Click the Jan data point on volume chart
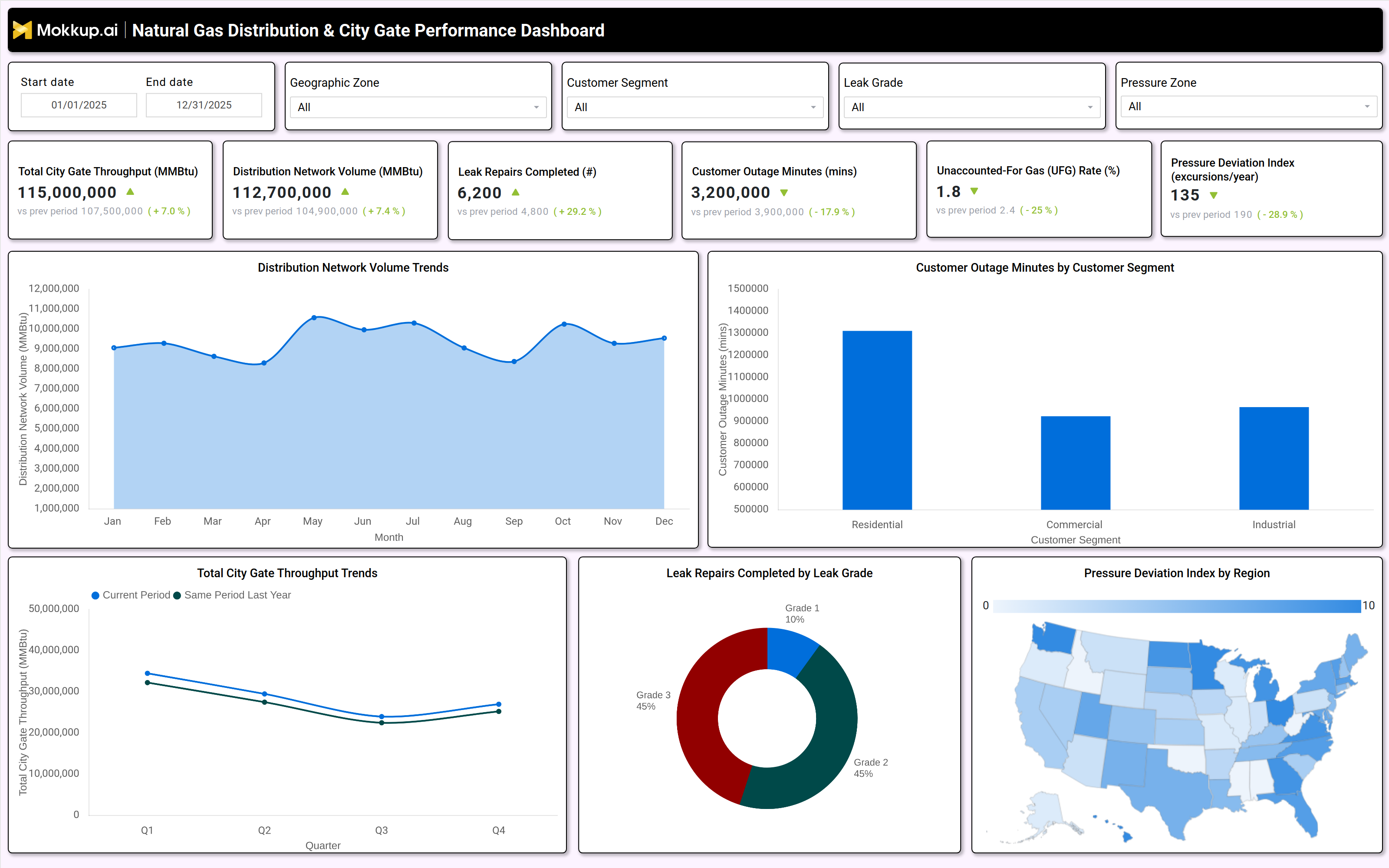Viewport: 1389px width, 868px height. (114, 348)
